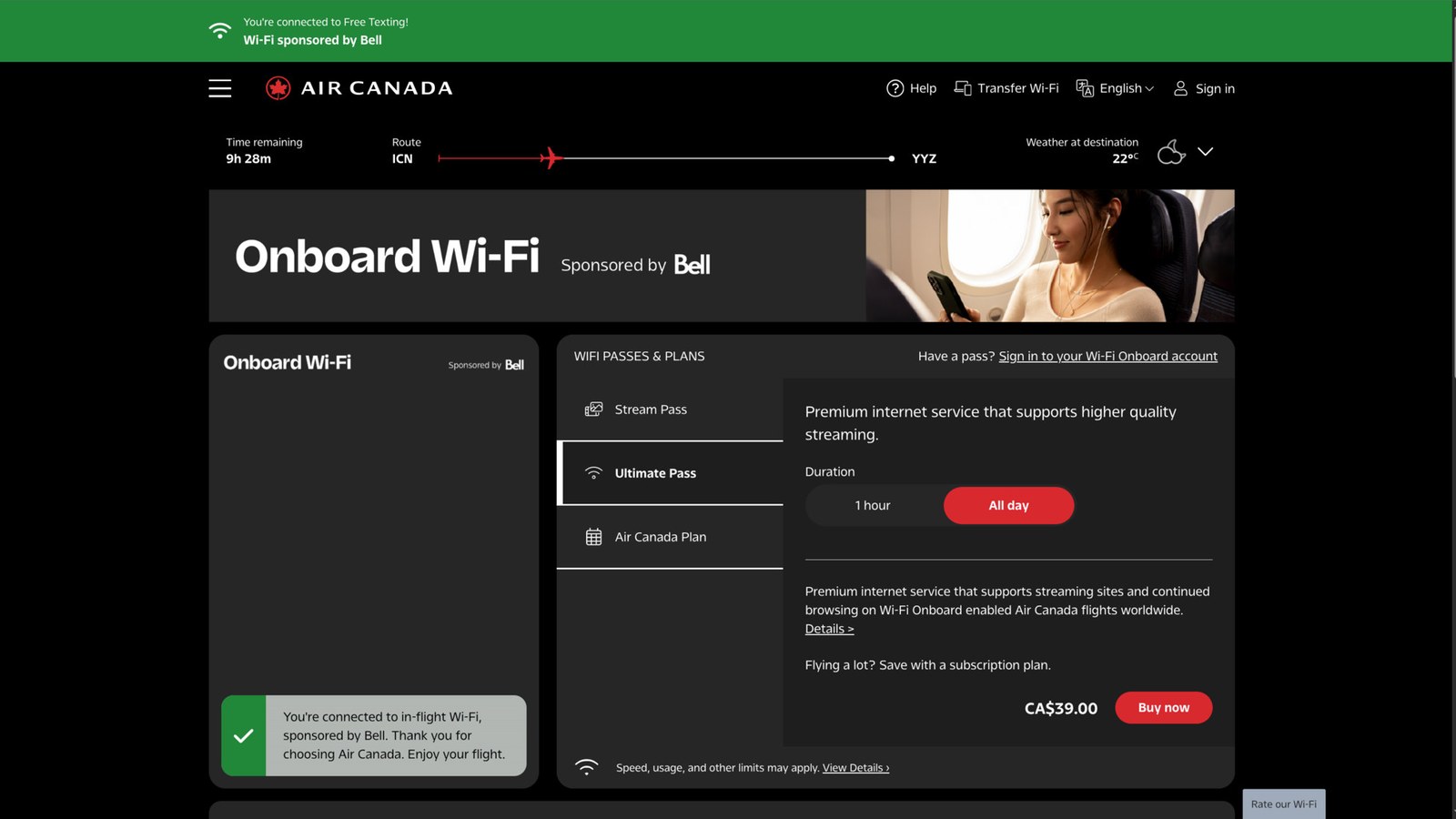
Task: Click the Help question mark icon
Action: point(895,88)
